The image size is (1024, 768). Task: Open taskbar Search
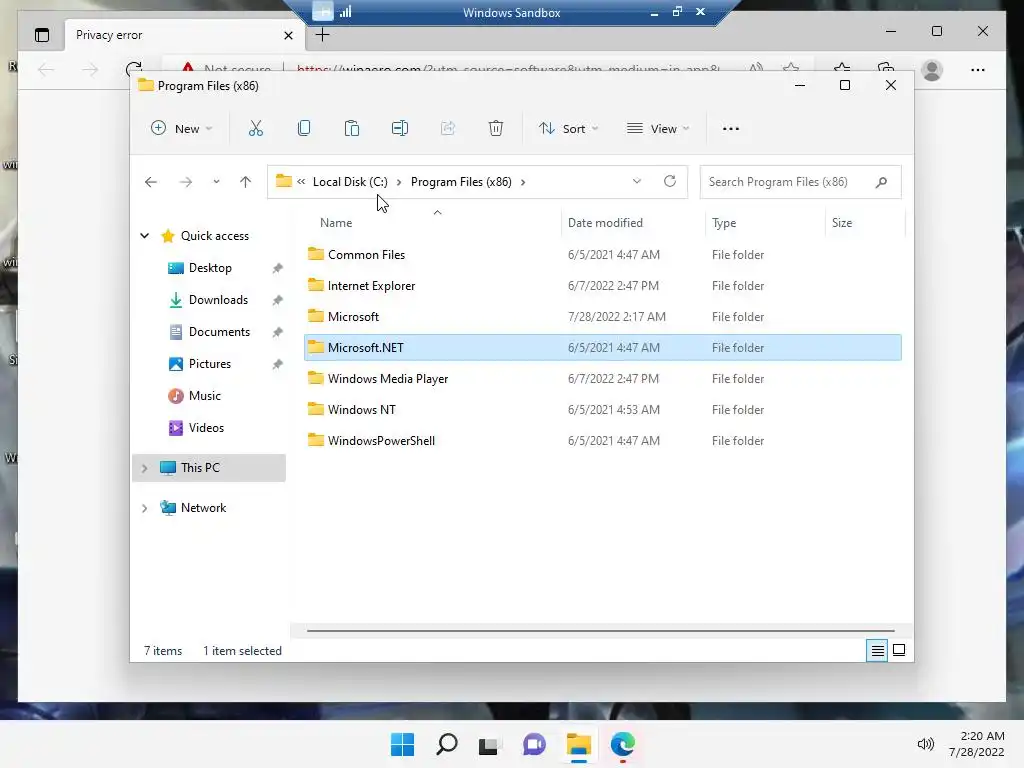pos(447,744)
